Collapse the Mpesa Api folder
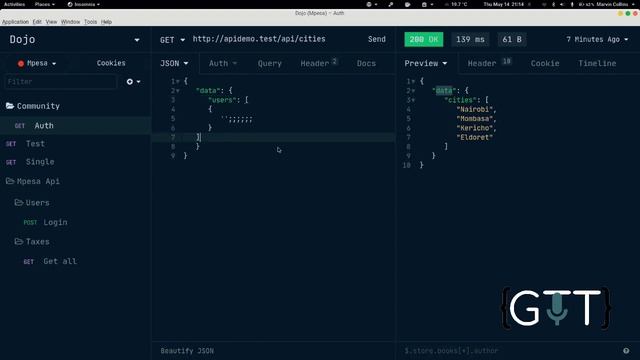Image resolution: width=640 pixels, height=360 pixels. click(33, 181)
